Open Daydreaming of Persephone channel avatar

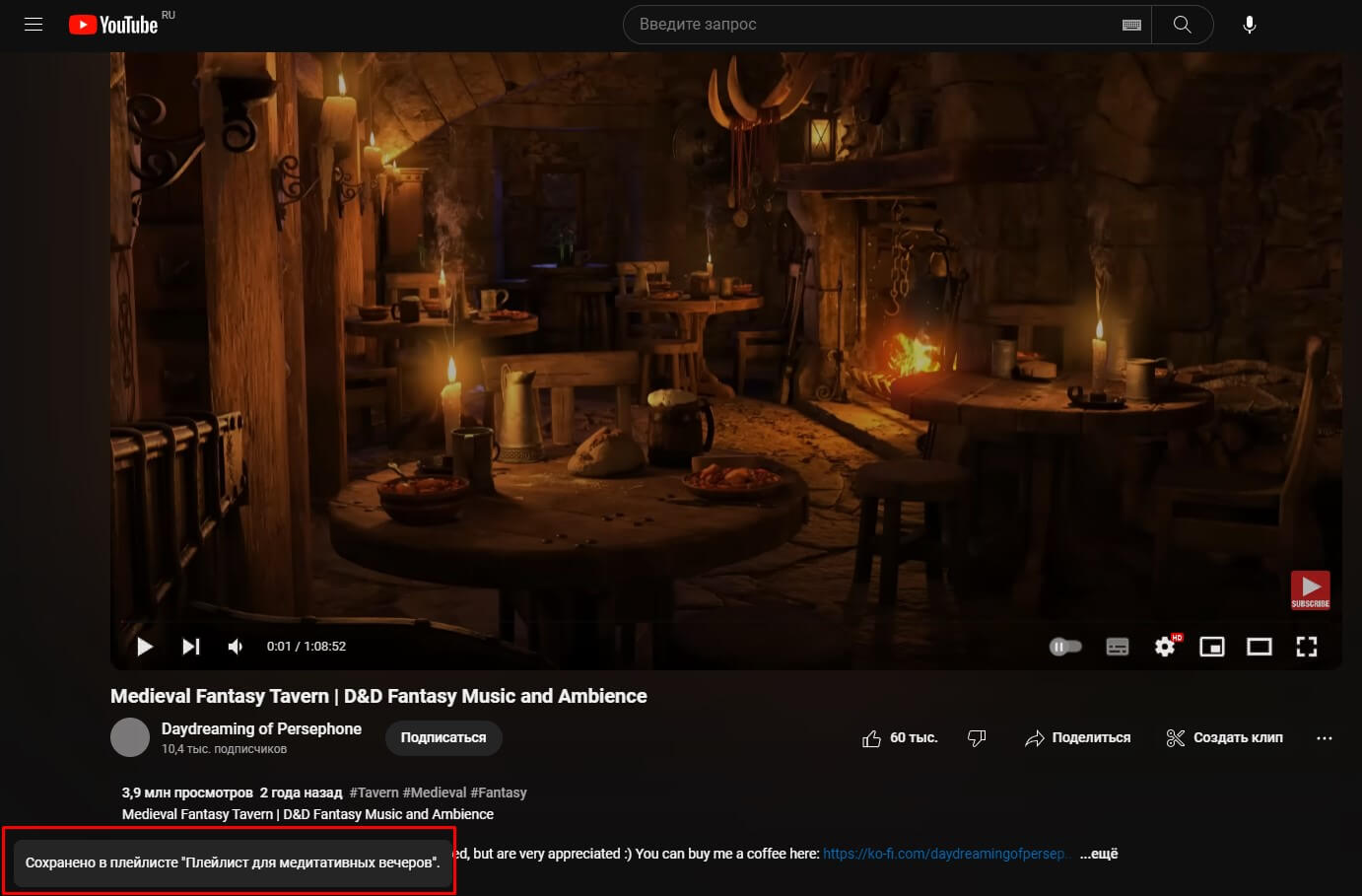pyautogui.click(x=130, y=737)
